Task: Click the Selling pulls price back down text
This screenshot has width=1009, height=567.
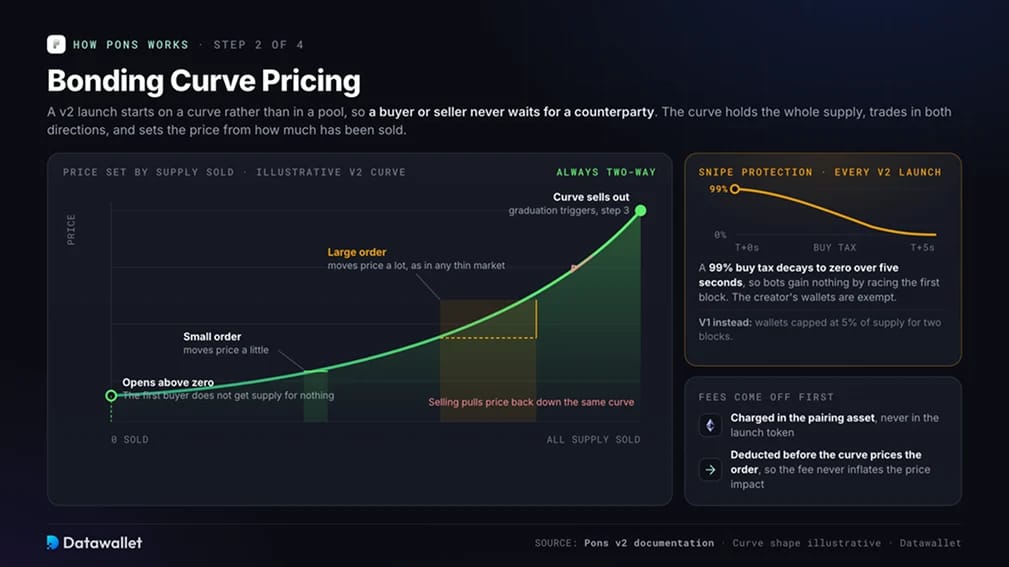Action: (531, 402)
